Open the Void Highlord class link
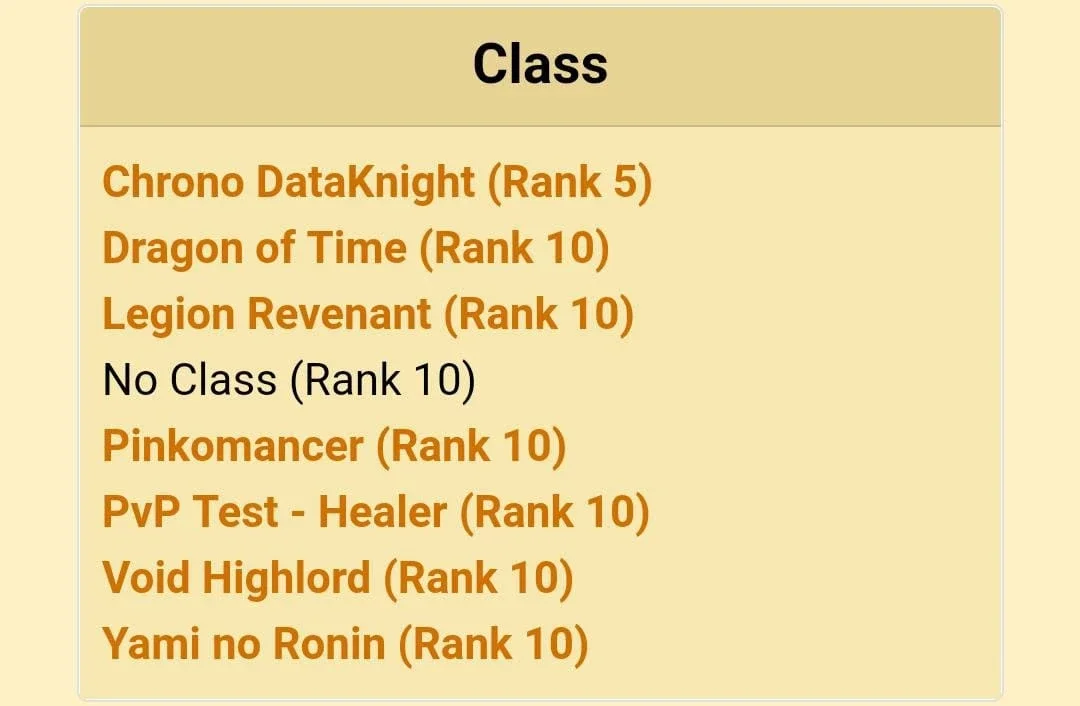The image size is (1080, 706). coord(338,577)
